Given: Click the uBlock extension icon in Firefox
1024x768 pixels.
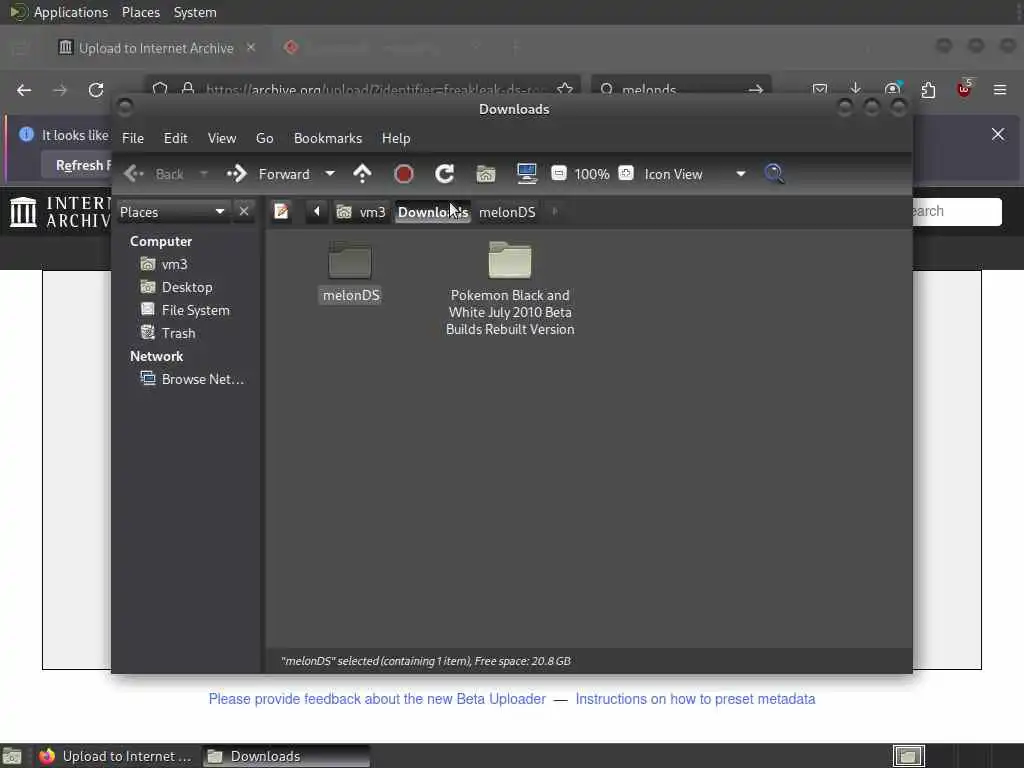Looking at the screenshot, I should coord(964,89).
